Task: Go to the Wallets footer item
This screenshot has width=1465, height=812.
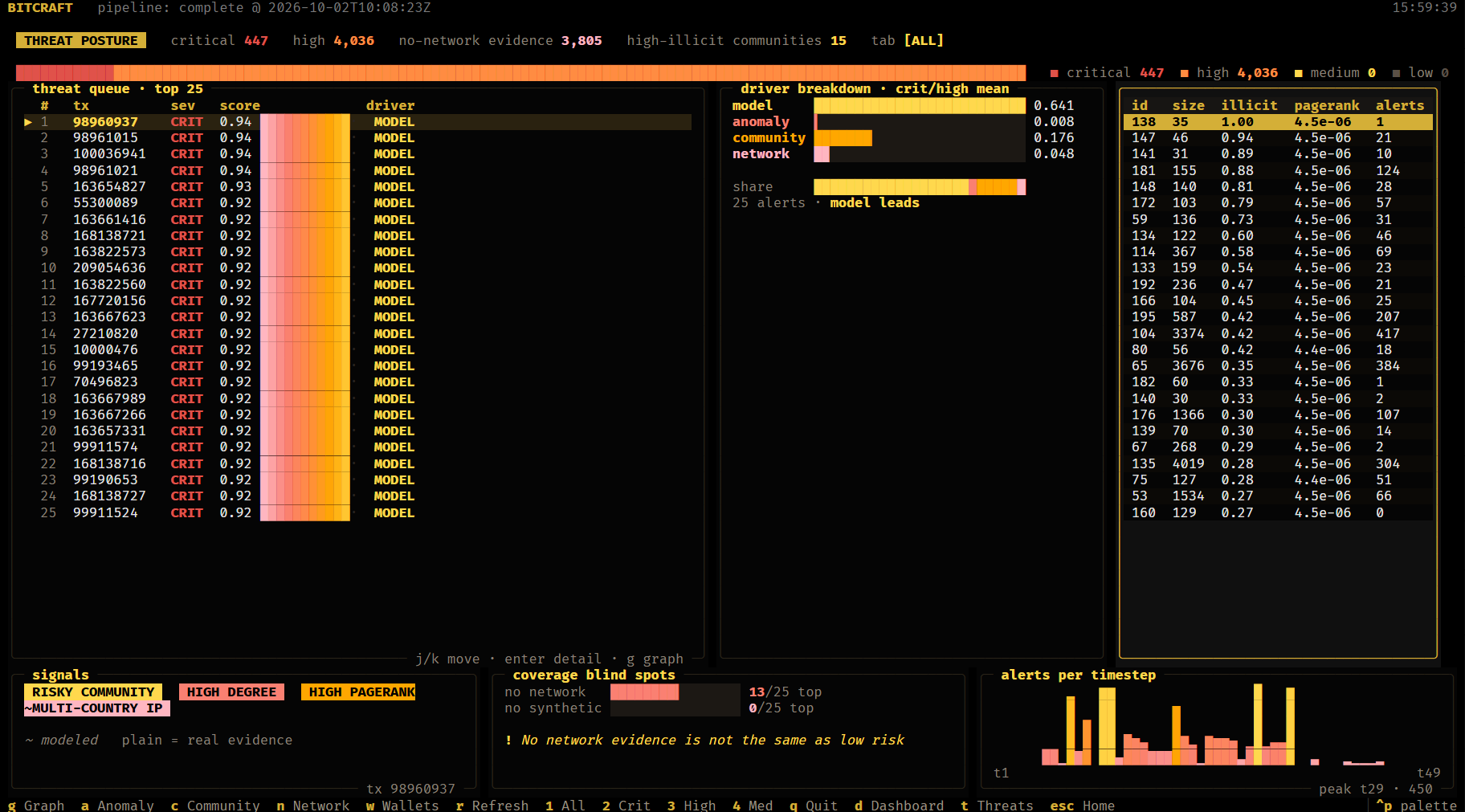Action: (x=402, y=805)
